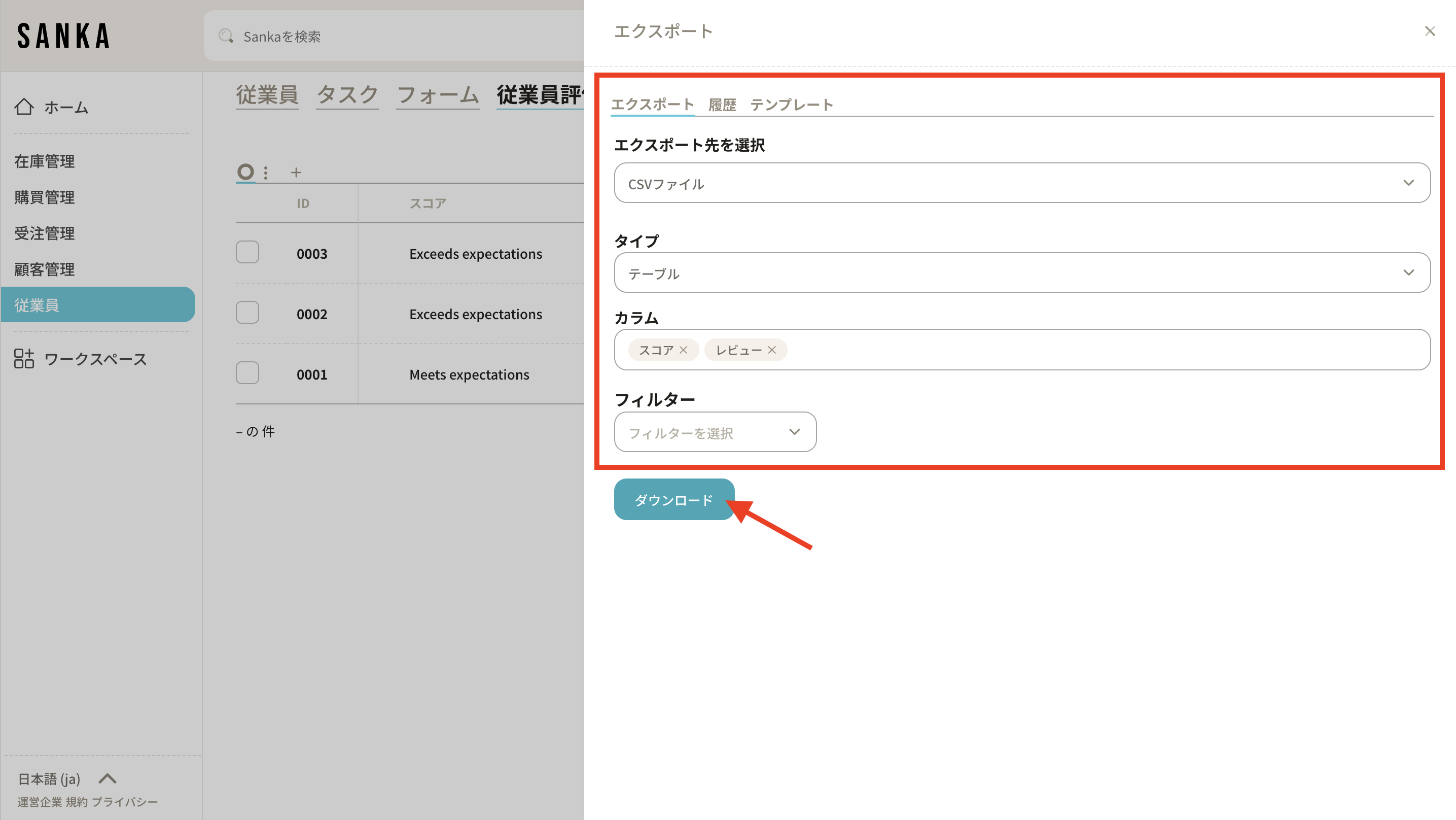Click the home icon in sidebar
This screenshot has width=1456, height=820.
coord(24,107)
